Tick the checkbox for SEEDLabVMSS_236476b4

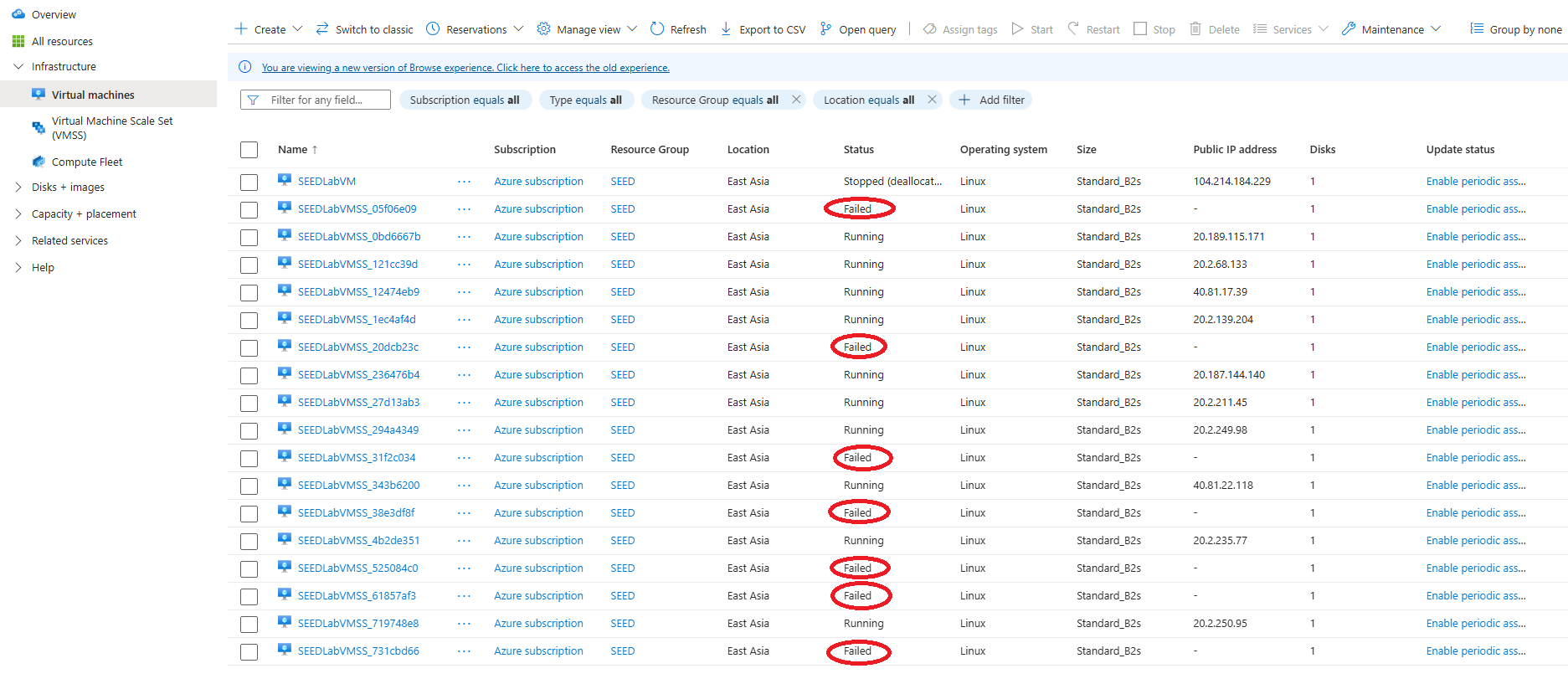(x=249, y=376)
